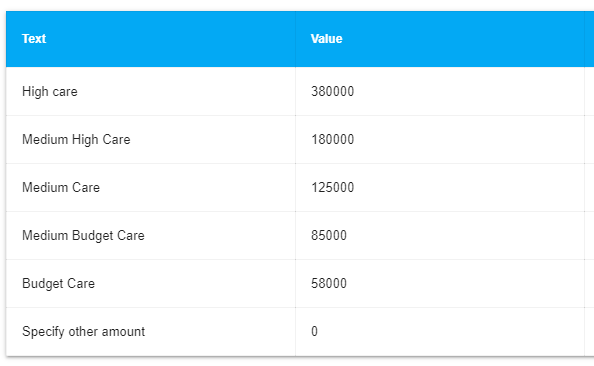Viewport: 594px width, 366px height.
Task: Select the Budget Care row label
Action: coord(58,284)
